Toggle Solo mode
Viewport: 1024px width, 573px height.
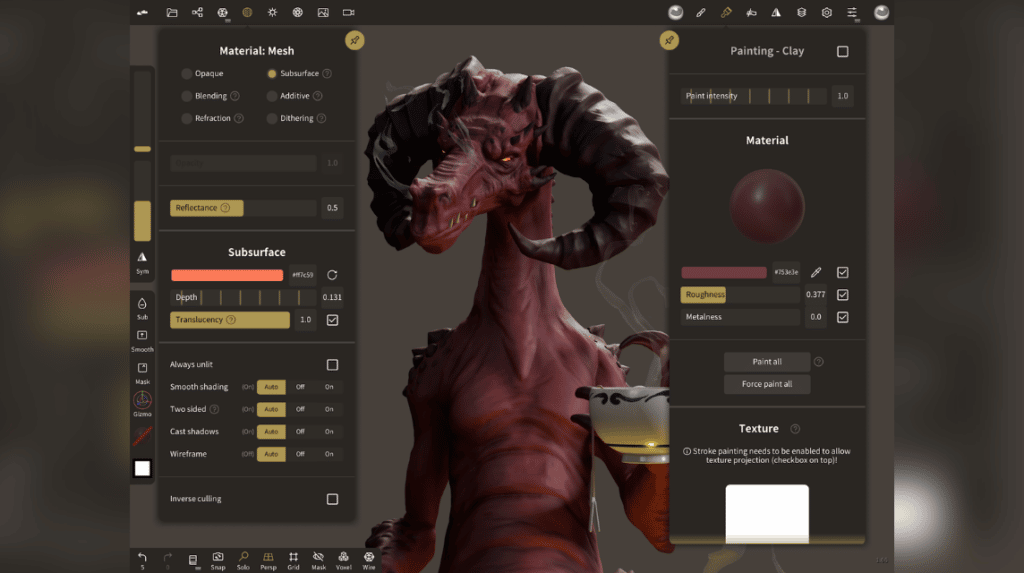click(x=243, y=560)
